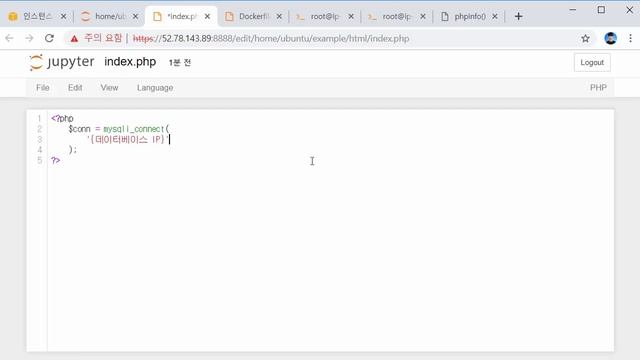Open the Chrome profile avatar

(x=611, y=38)
